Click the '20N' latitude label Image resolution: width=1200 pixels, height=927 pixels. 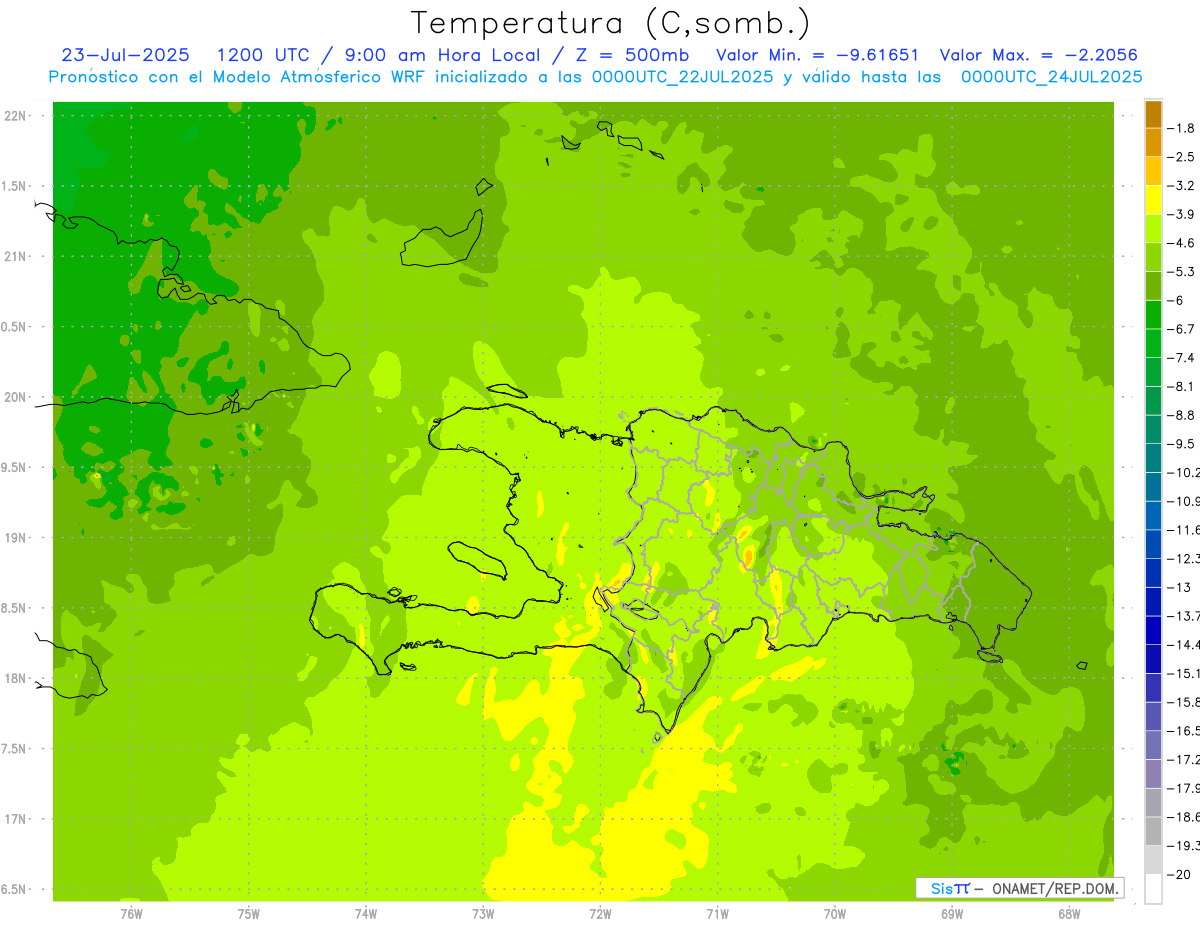point(16,397)
